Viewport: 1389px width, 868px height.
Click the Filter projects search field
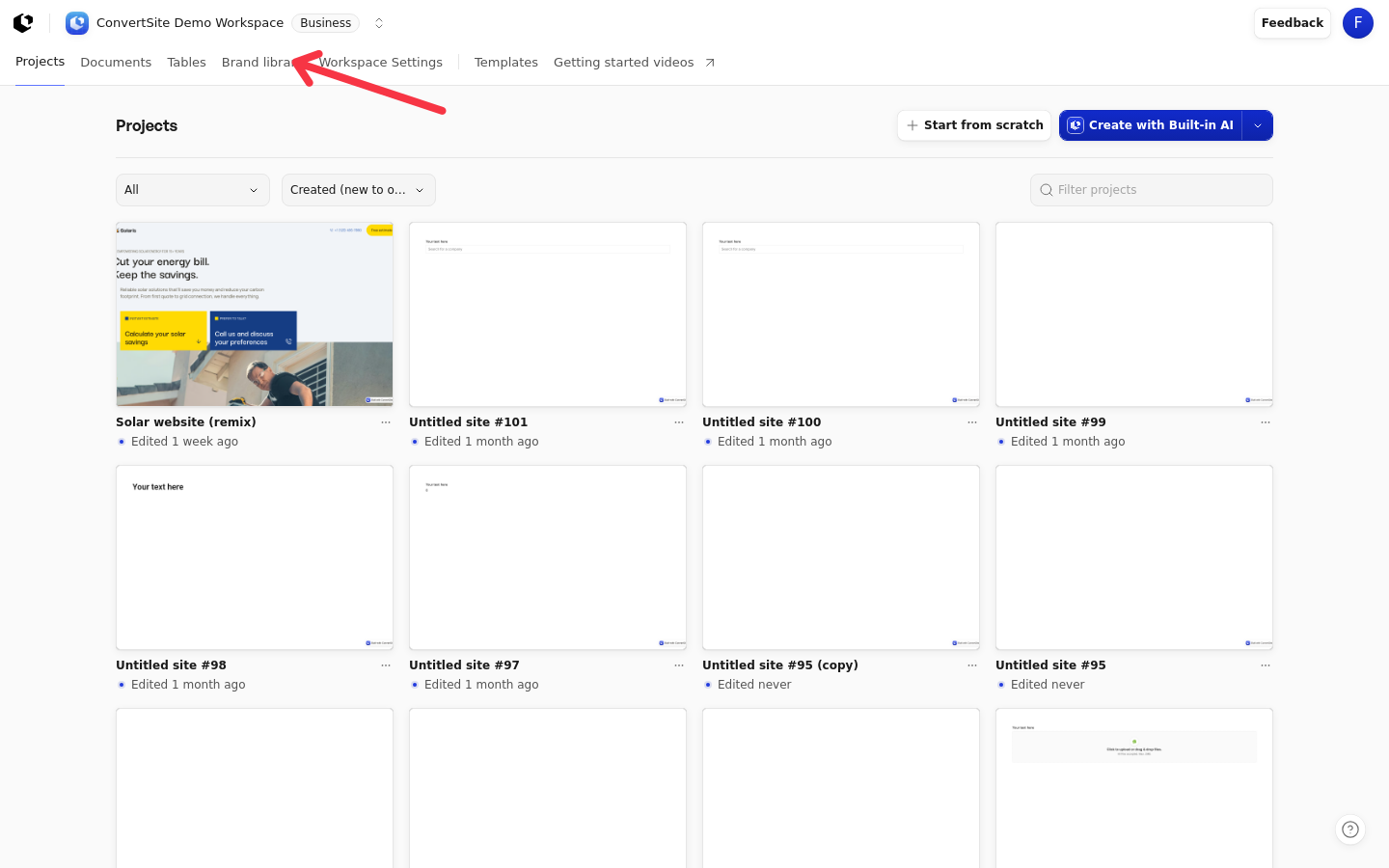(1152, 190)
